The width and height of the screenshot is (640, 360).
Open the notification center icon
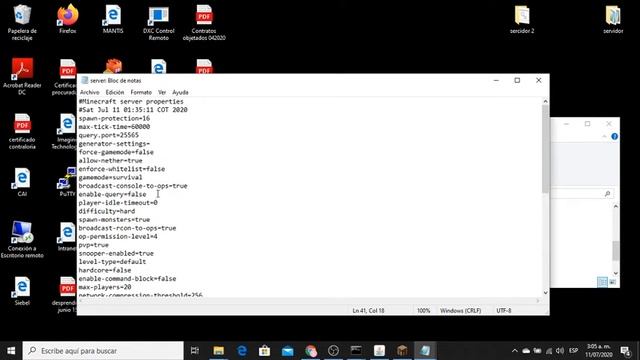click(625, 351)
